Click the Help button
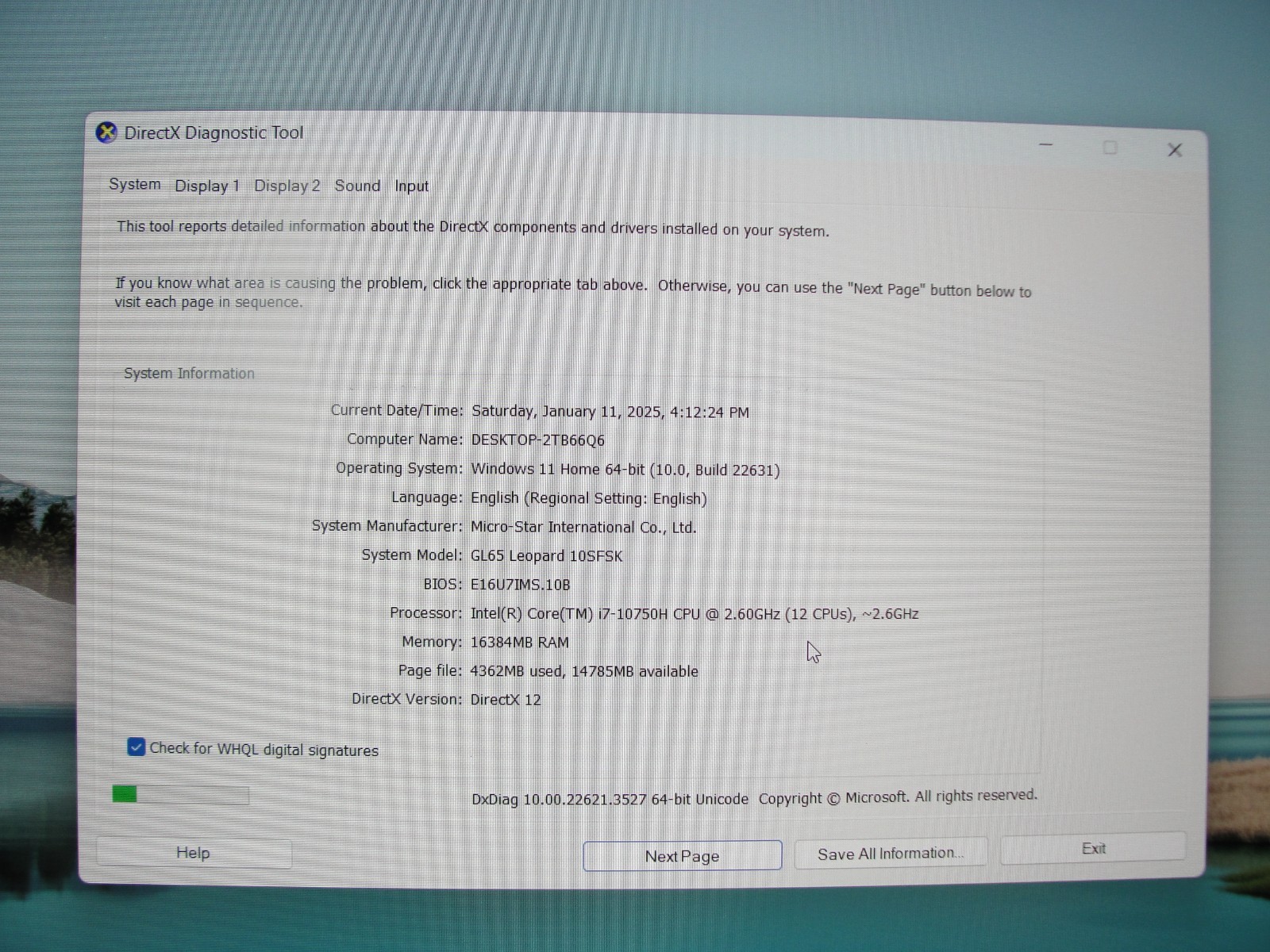Screen dimensions: 1270x952 (193, 853)
